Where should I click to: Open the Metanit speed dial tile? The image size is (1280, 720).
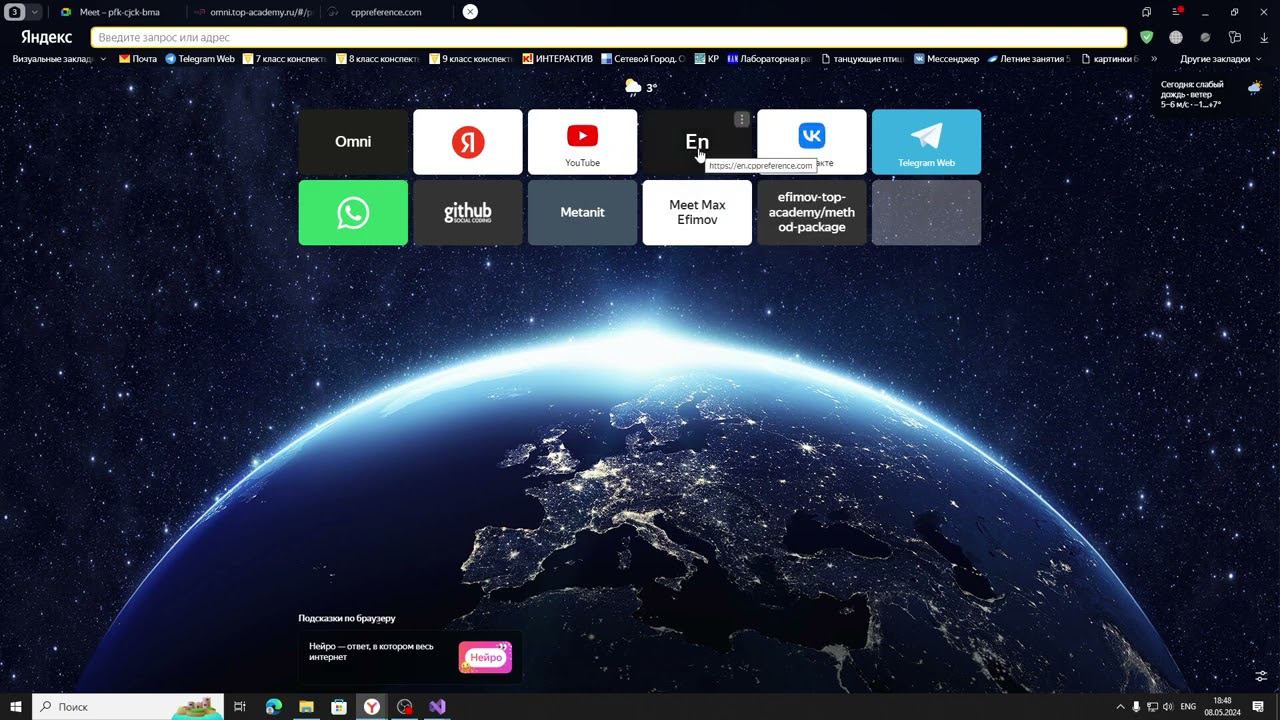[582, 212]
